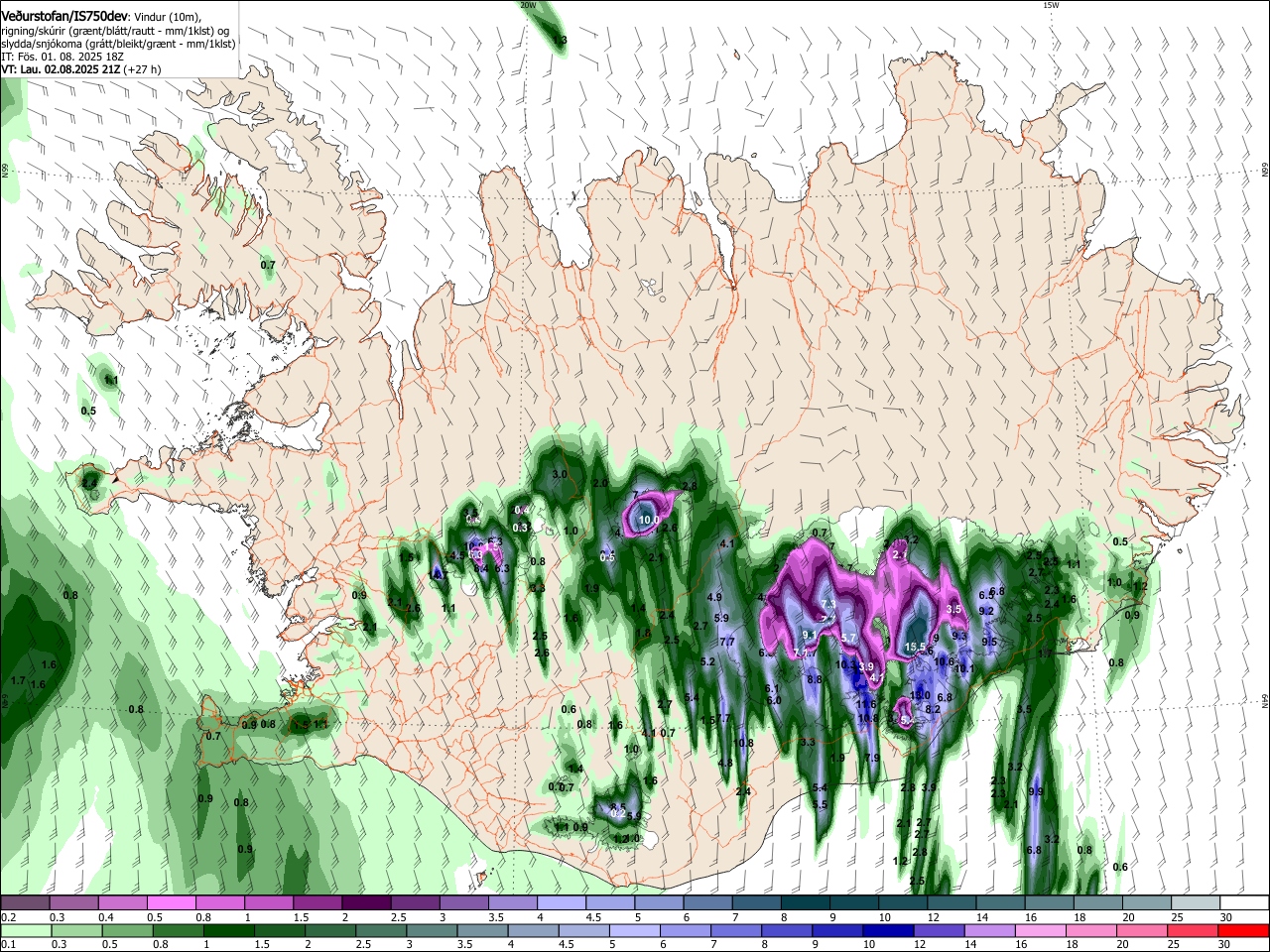1270x952 pixels.
Task: Click the 'Veðurstofan/IS750dev' title text
Action: click(63, 16)
